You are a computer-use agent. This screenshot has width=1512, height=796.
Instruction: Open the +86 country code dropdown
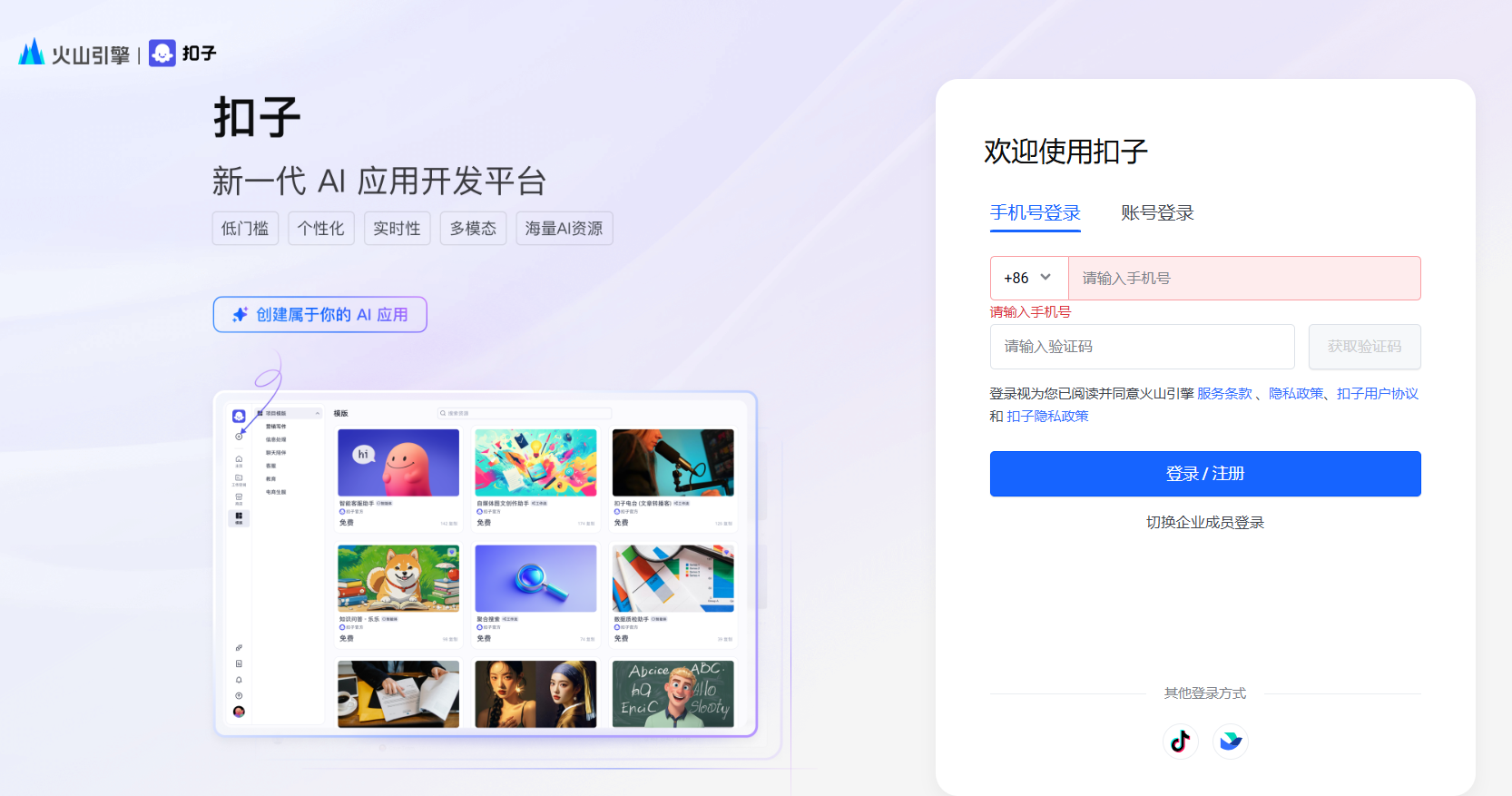point(1028,278)
